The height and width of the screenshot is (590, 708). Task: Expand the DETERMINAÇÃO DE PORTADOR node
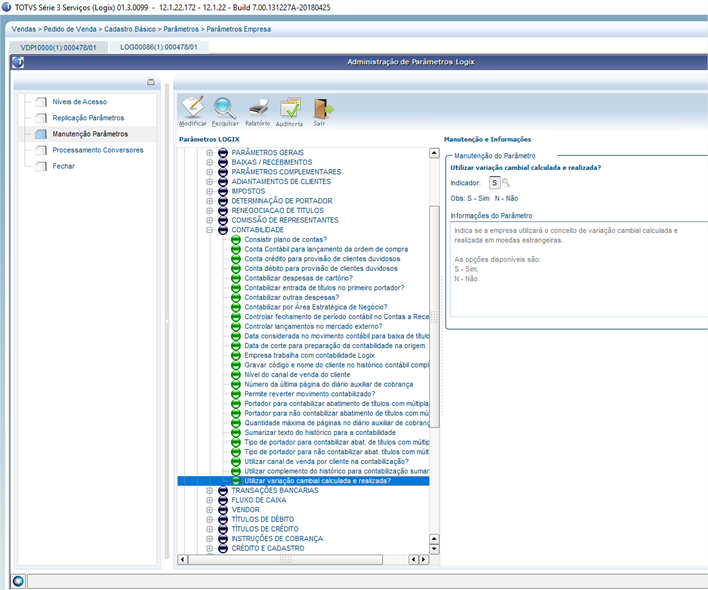(x=210, y=201)
